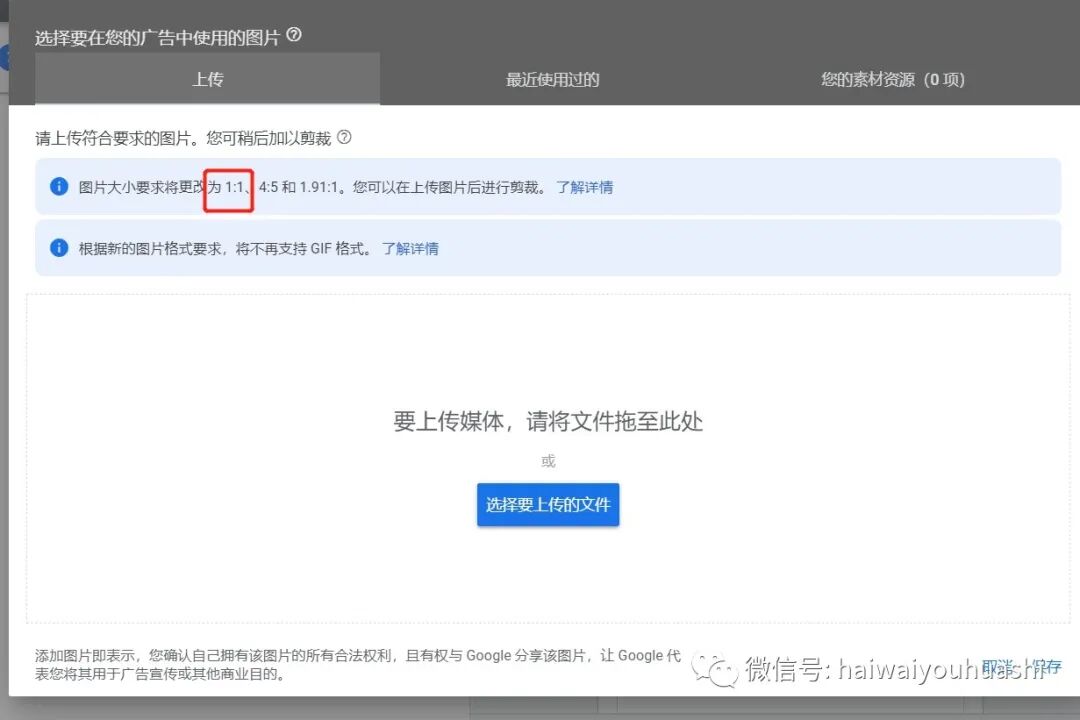Click the info icon on the GIF format notice
The width and height of the screenshot is (1080, 720).
[x=58, y=248]
